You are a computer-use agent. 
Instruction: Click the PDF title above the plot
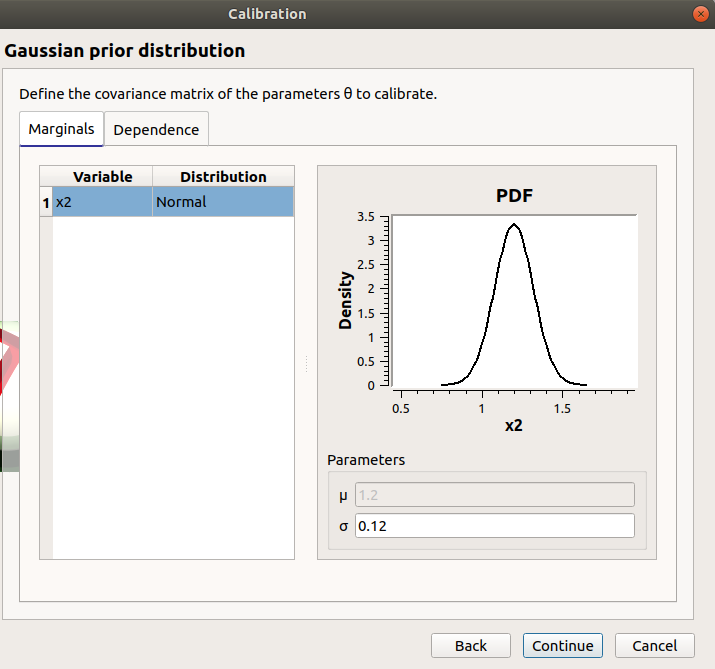[x=514, y=196]
